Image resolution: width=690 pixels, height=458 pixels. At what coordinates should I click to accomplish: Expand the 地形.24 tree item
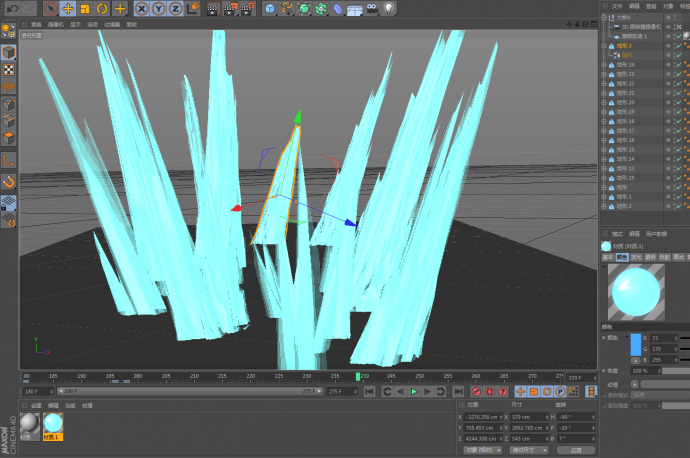pyautogui.click(x=603, y=65)
